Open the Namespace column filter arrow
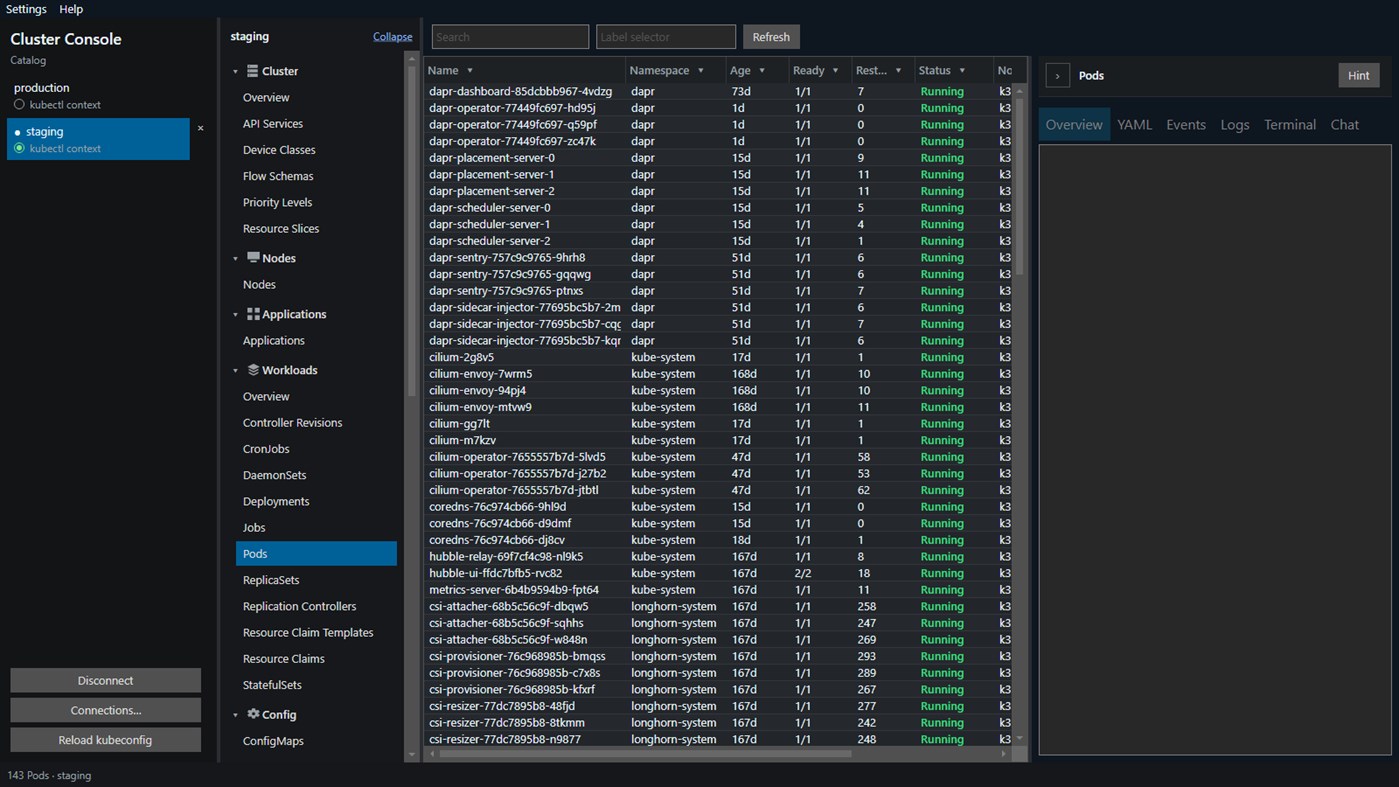The height and width of the screenshot is (787, 1399). coord(700,71)
